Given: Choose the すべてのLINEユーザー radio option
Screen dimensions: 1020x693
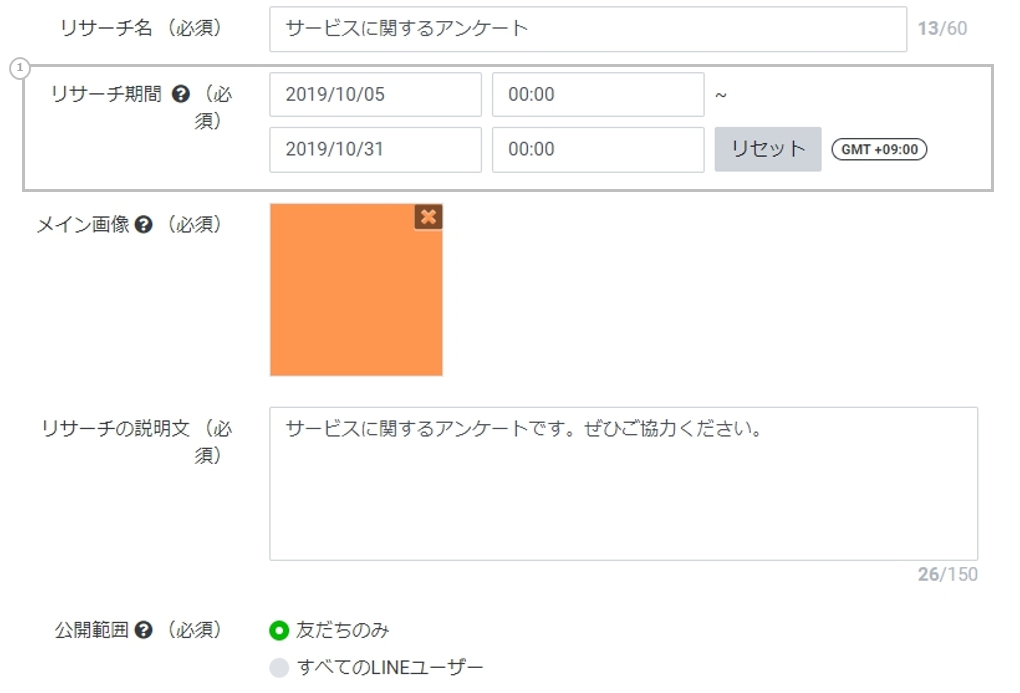Looking at the screenshot, I should 279,667.
